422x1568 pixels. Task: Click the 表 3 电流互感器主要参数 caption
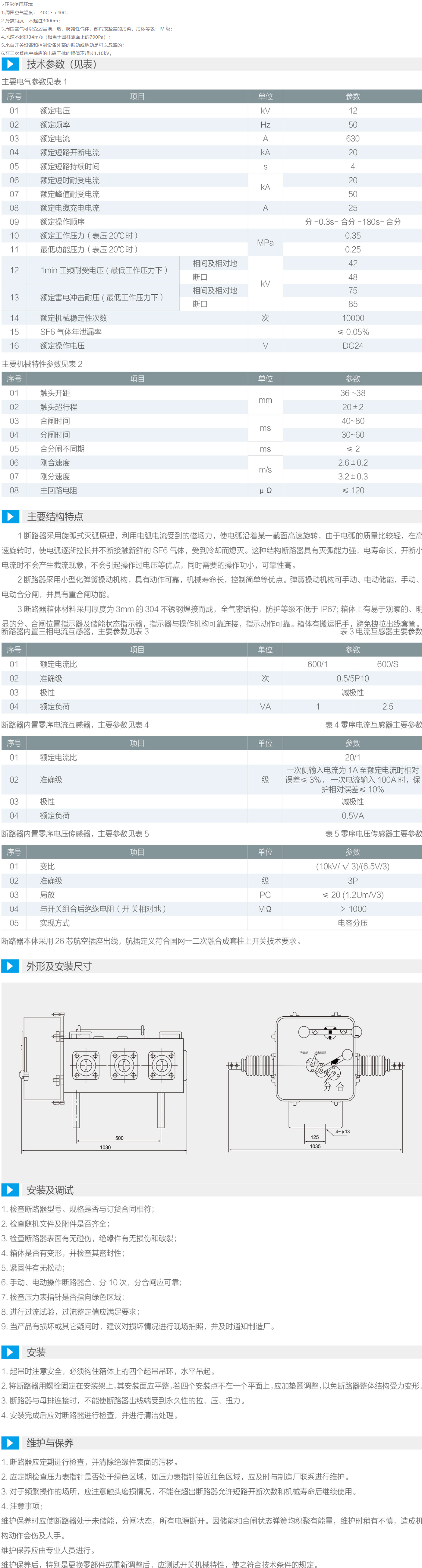(381, 631)
